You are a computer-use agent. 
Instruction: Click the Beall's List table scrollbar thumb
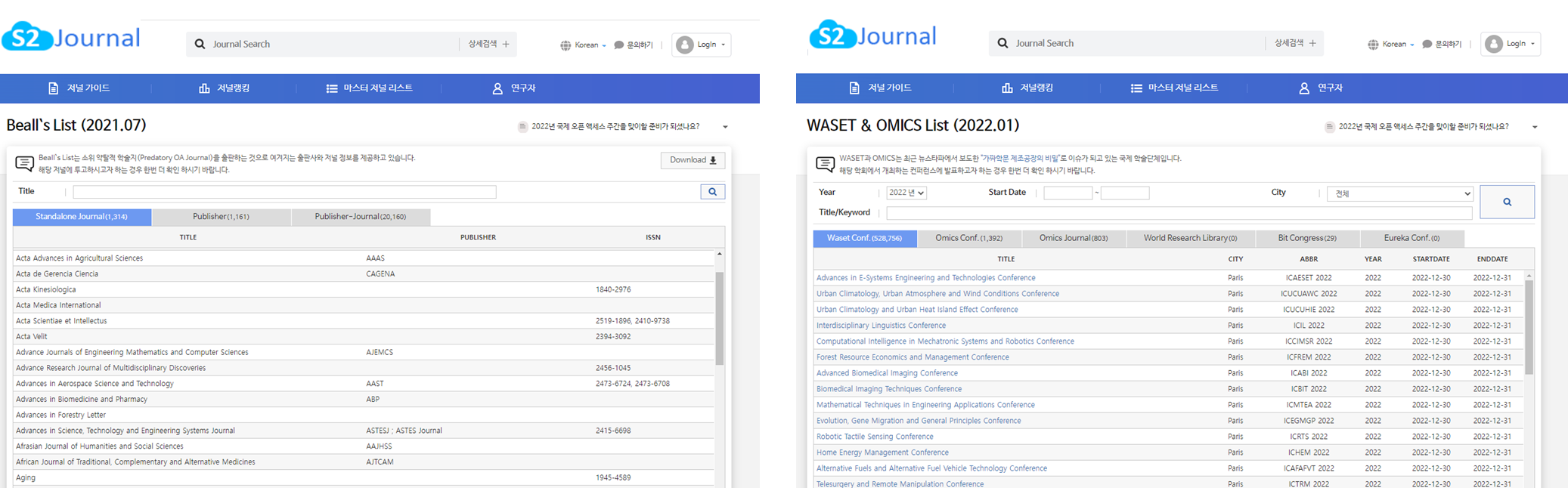[x=720, y=318]
